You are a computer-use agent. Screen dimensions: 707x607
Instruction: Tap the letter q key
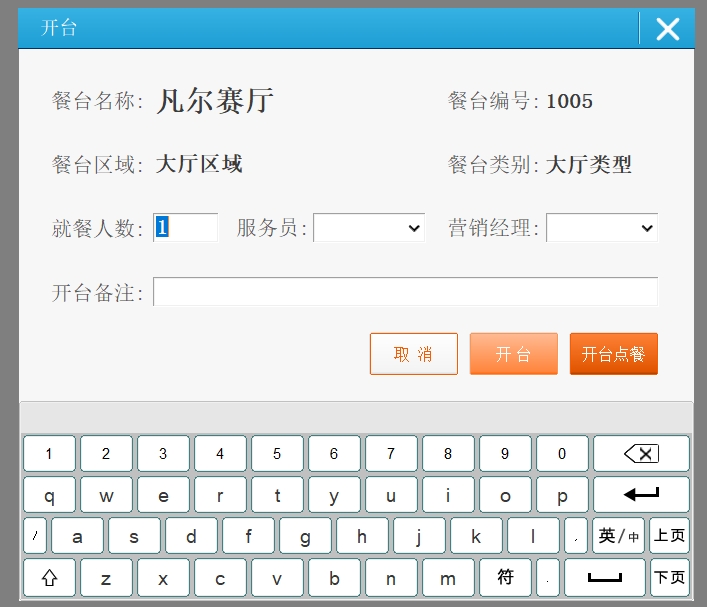pyautogui.click(x=49, y=495)
